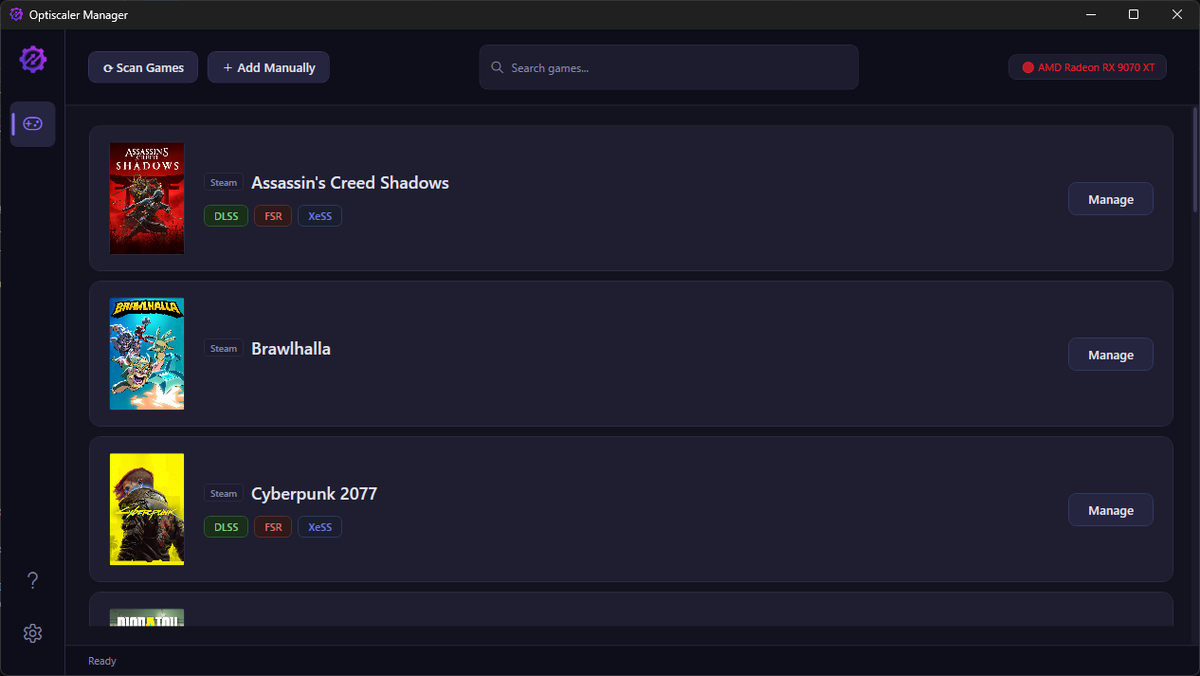Open the help question mark icon
This screenshot has height=676, width=1200.
click(33, 580)
